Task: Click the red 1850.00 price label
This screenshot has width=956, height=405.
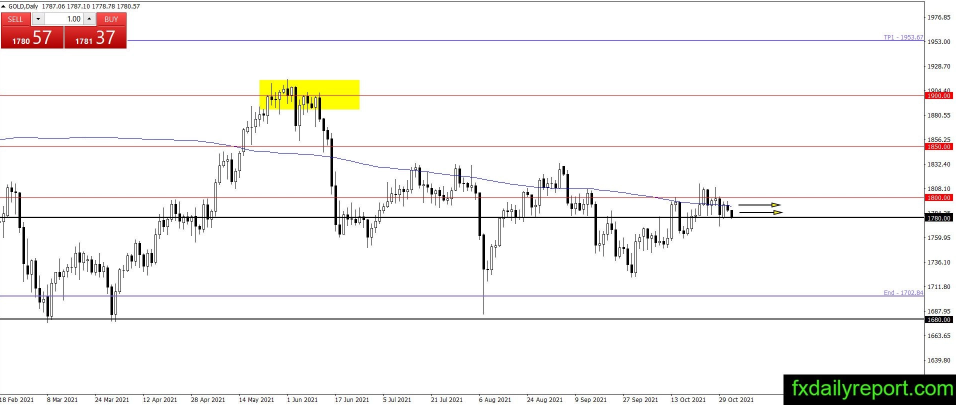Action: coord(937,147)
